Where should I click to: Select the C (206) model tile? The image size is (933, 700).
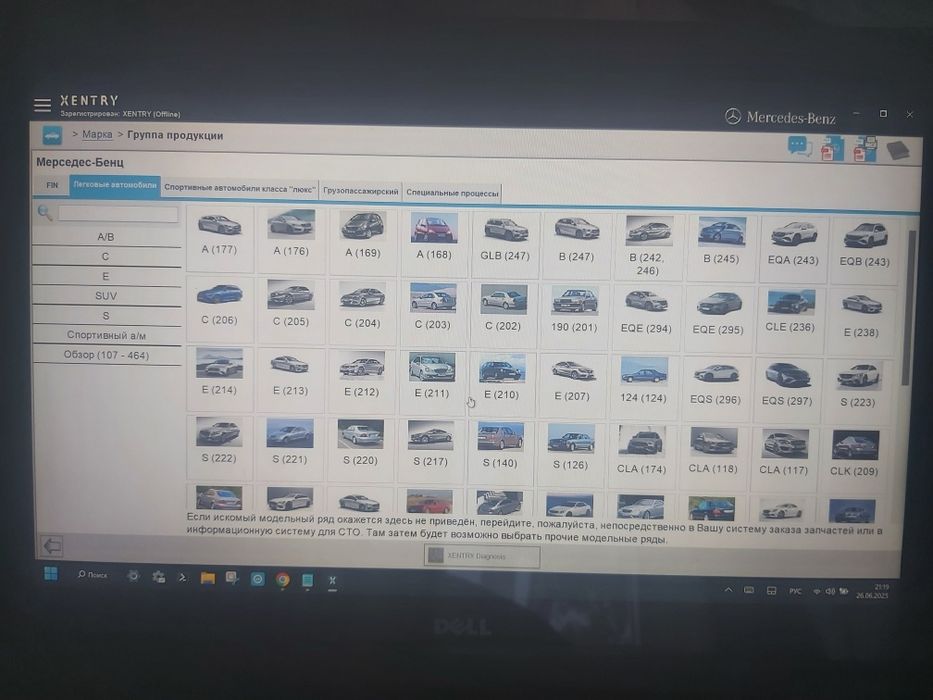[219, 308]
